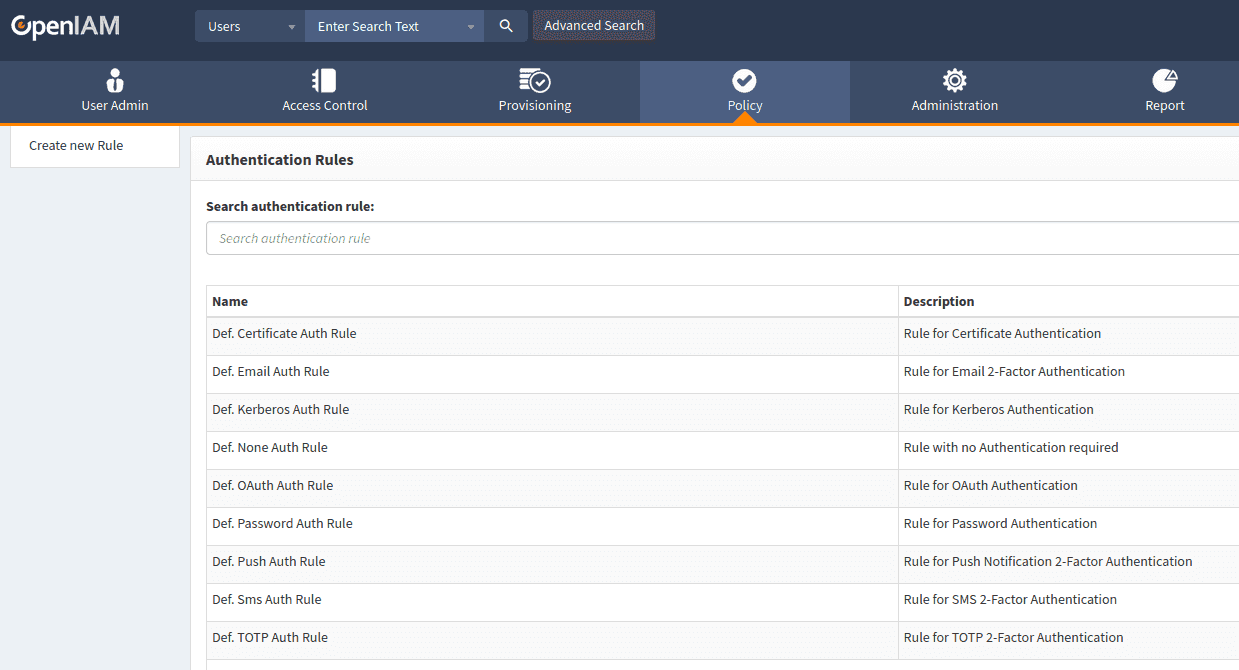The image size is (1239, 670).
Task: Click the Access Control notebook icon
Action: [x=324, y=81]
